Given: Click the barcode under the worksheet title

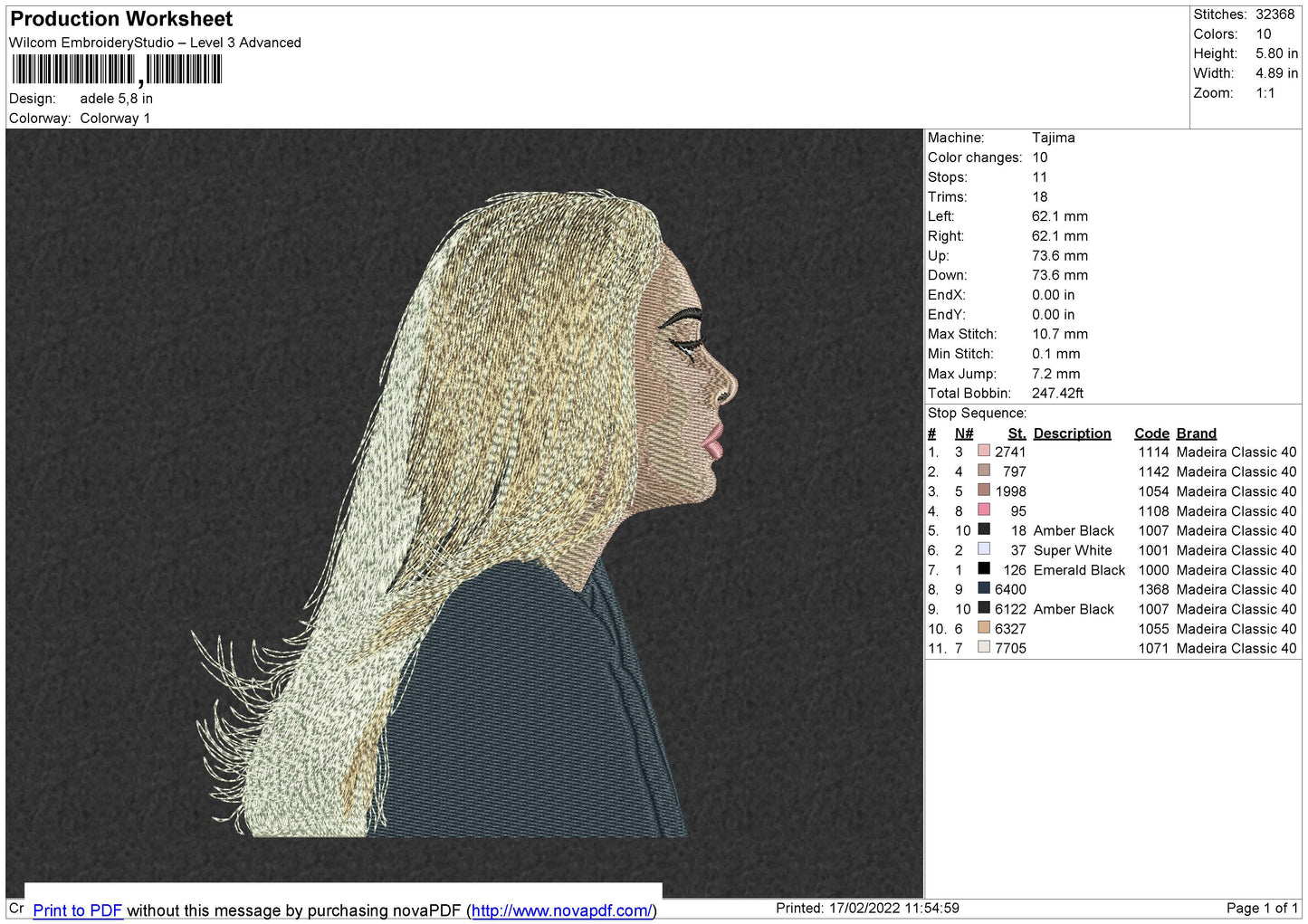Looking at the screenshot, I should 117,70.
